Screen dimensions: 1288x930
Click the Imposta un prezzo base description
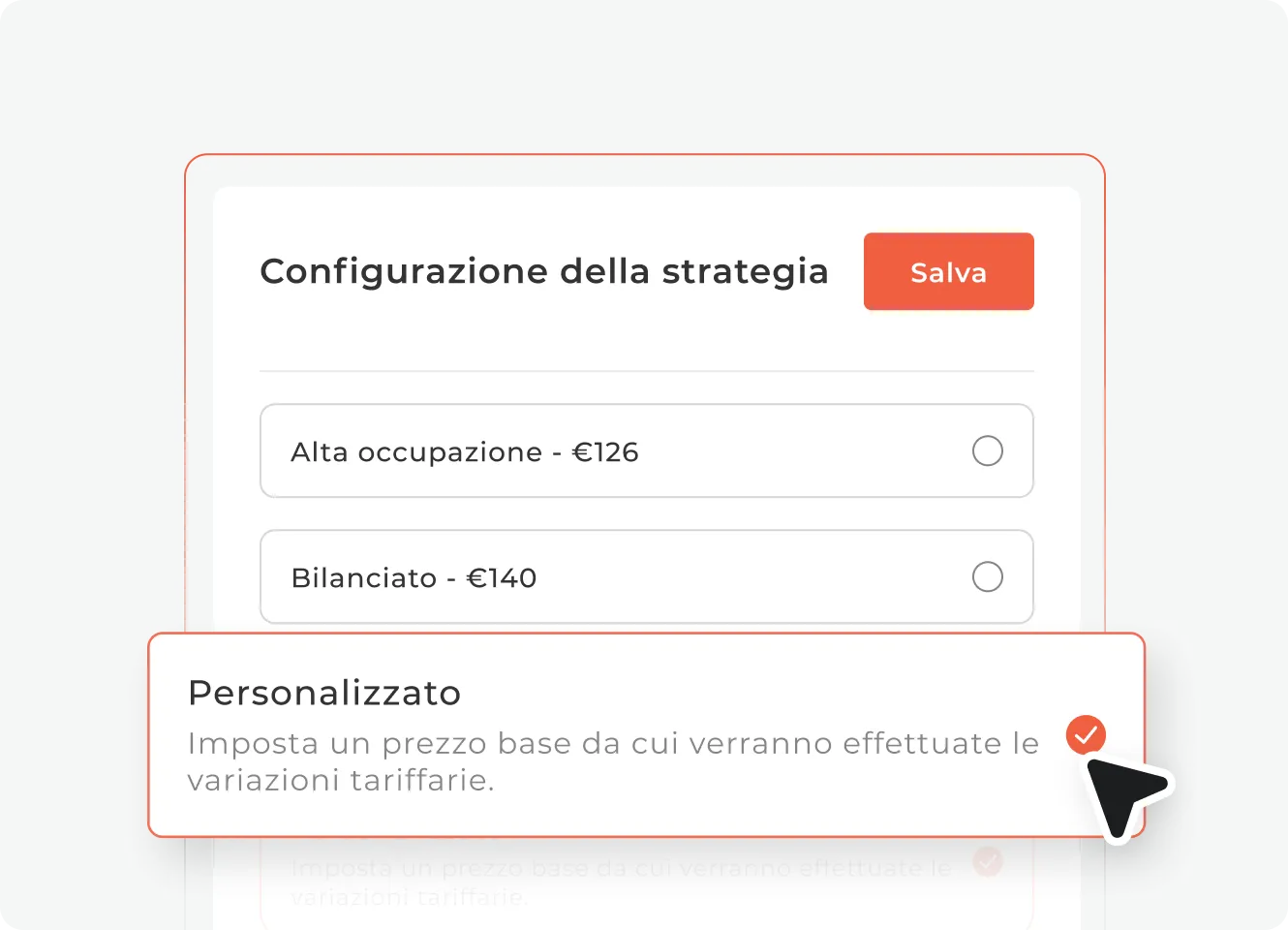pyautogui.click(x=612, y=760)
